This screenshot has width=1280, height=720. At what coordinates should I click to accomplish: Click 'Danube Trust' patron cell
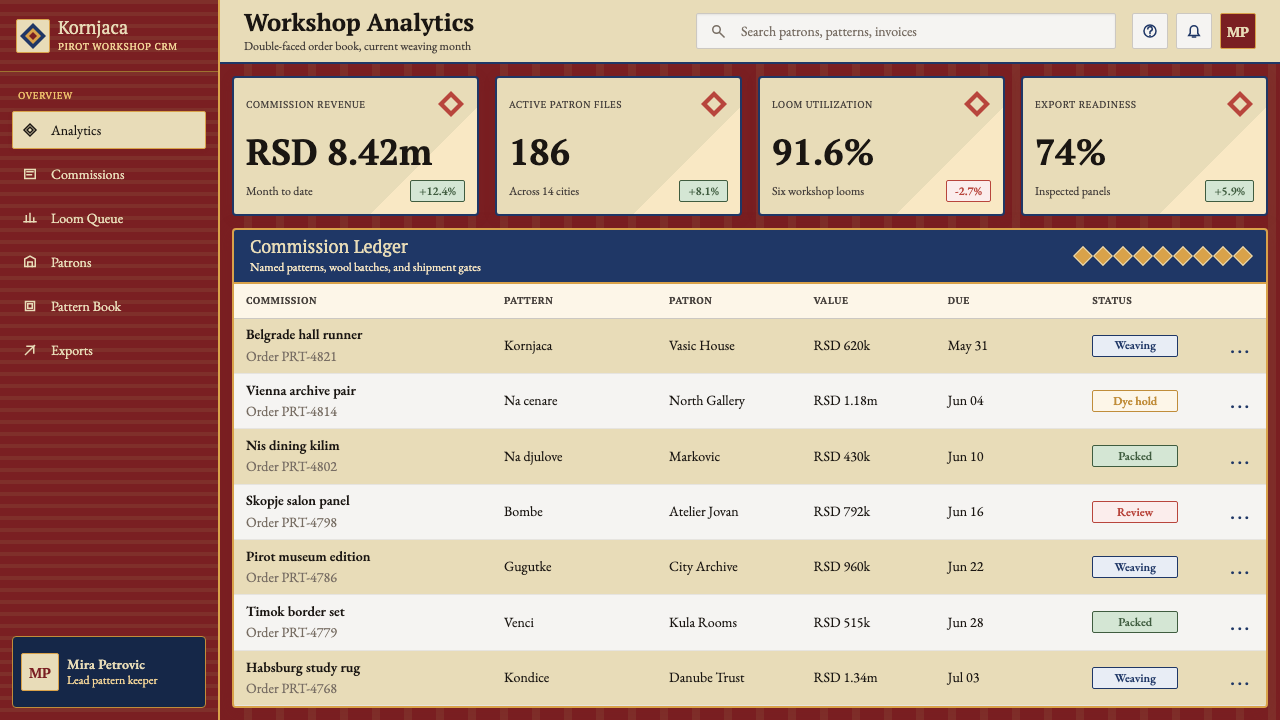707,678
